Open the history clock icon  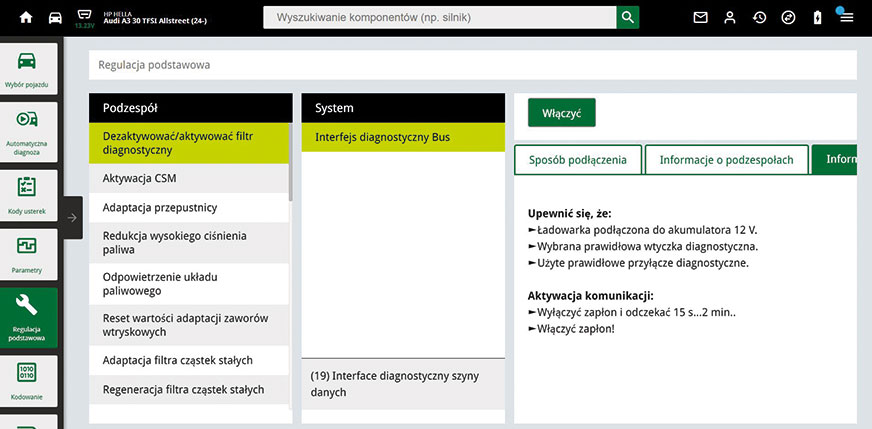759,18
